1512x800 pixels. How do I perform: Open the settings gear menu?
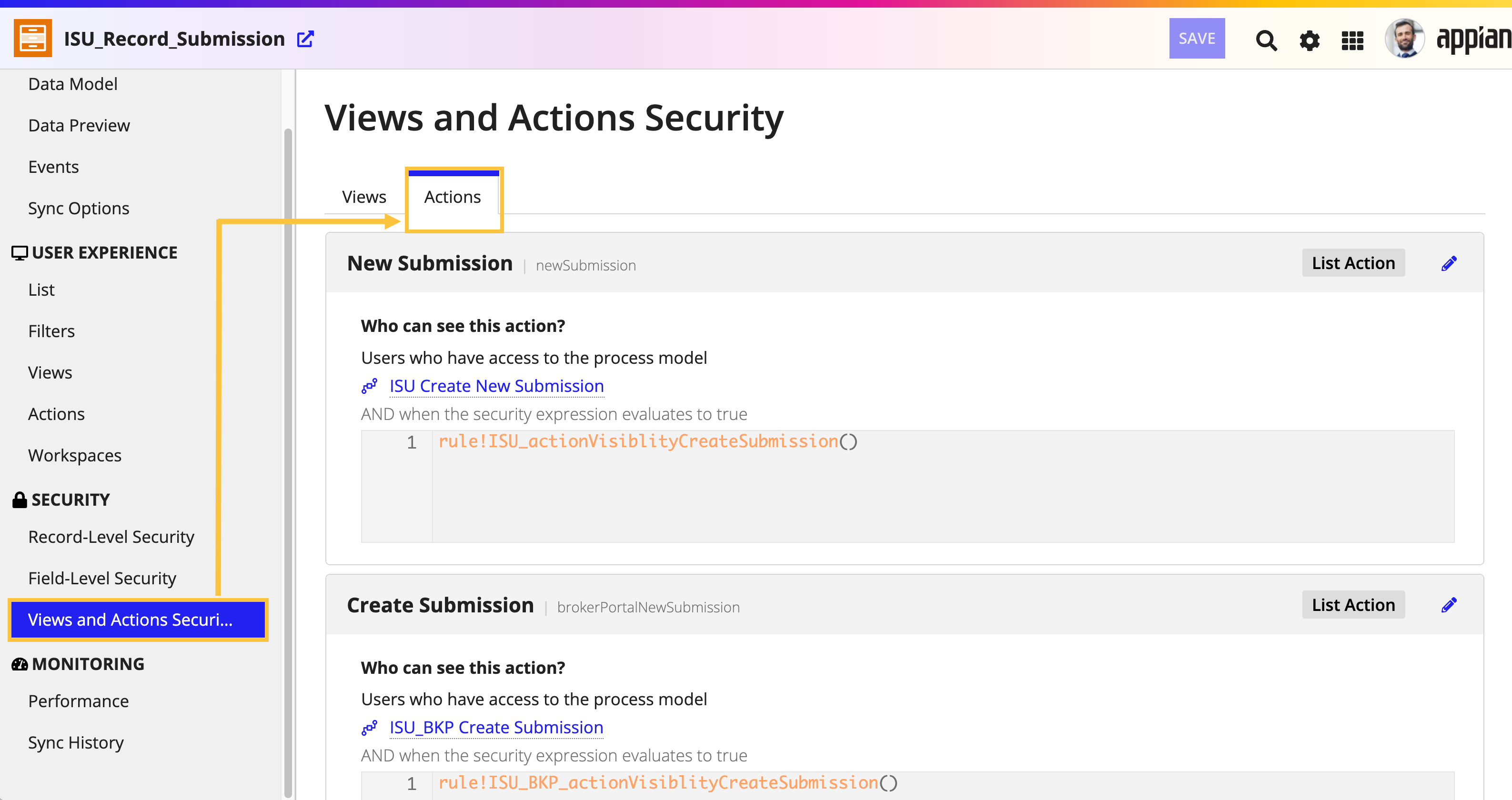point(1310,40)
